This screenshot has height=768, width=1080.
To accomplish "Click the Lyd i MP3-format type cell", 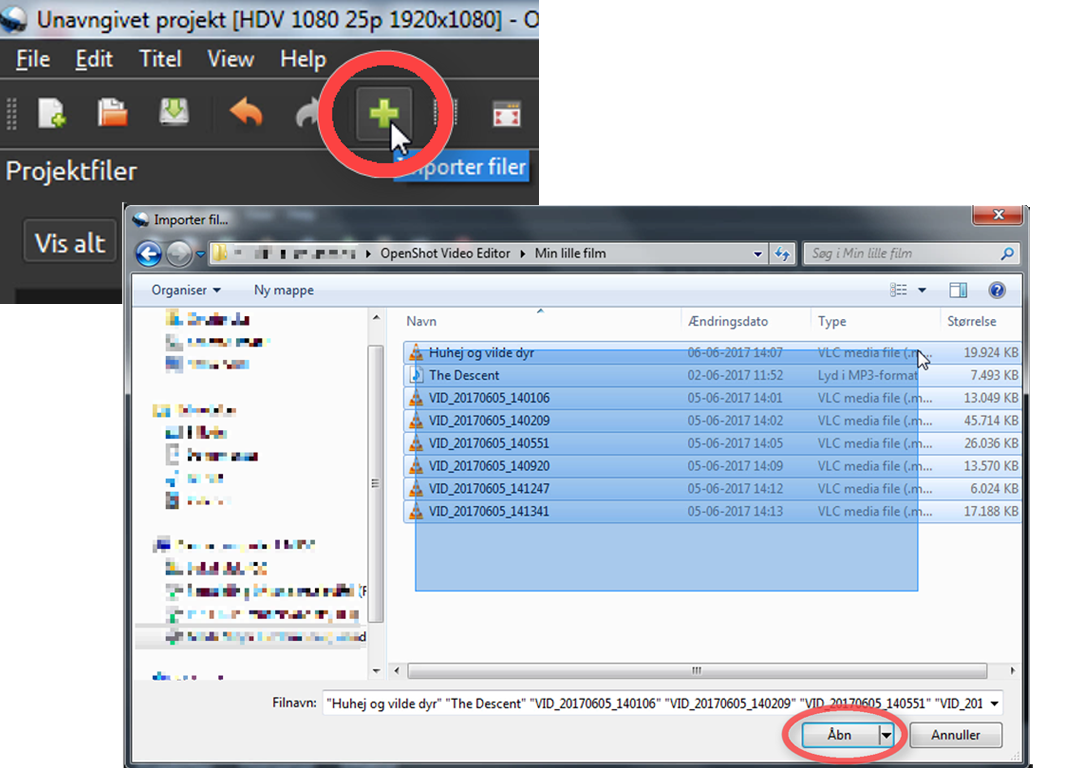I will pos(867,375).
